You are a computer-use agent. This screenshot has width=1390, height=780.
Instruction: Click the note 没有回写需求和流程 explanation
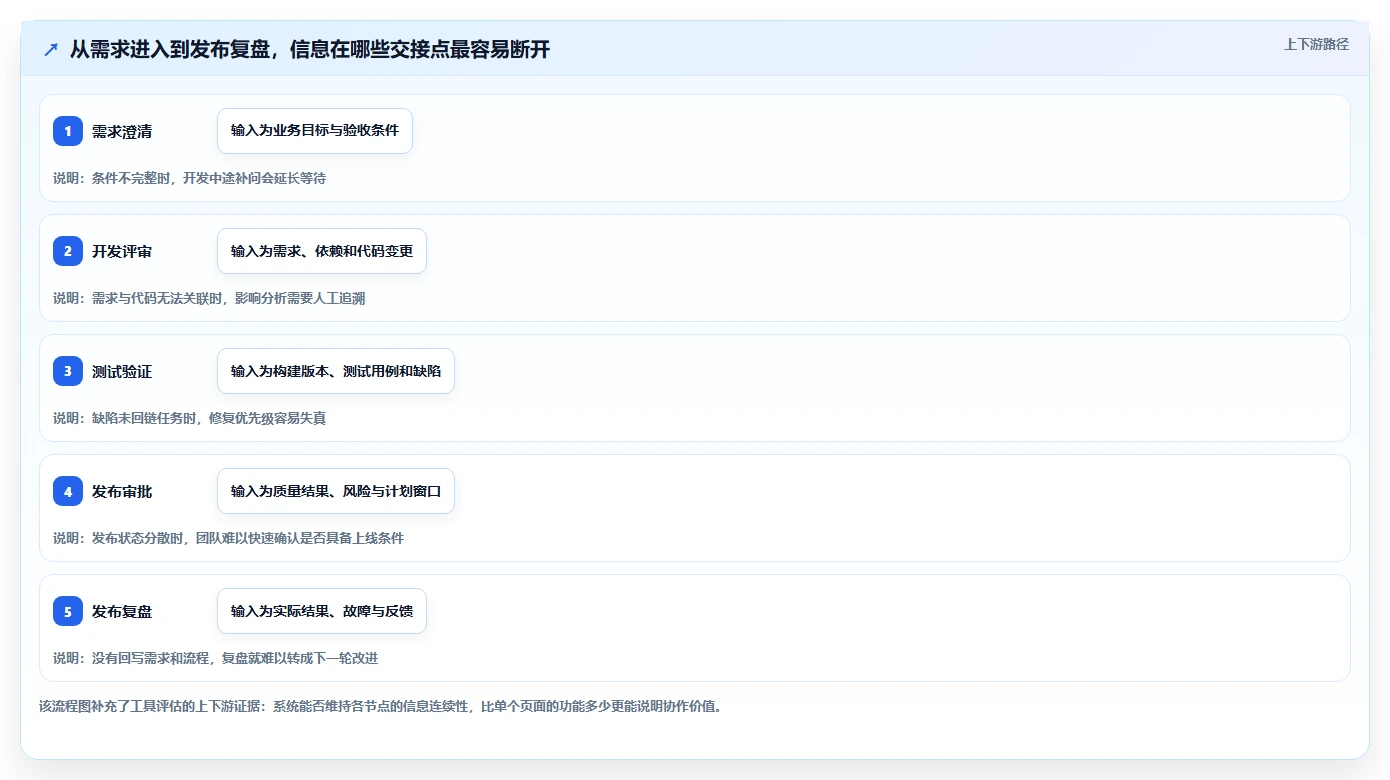[x=215, y=658]
